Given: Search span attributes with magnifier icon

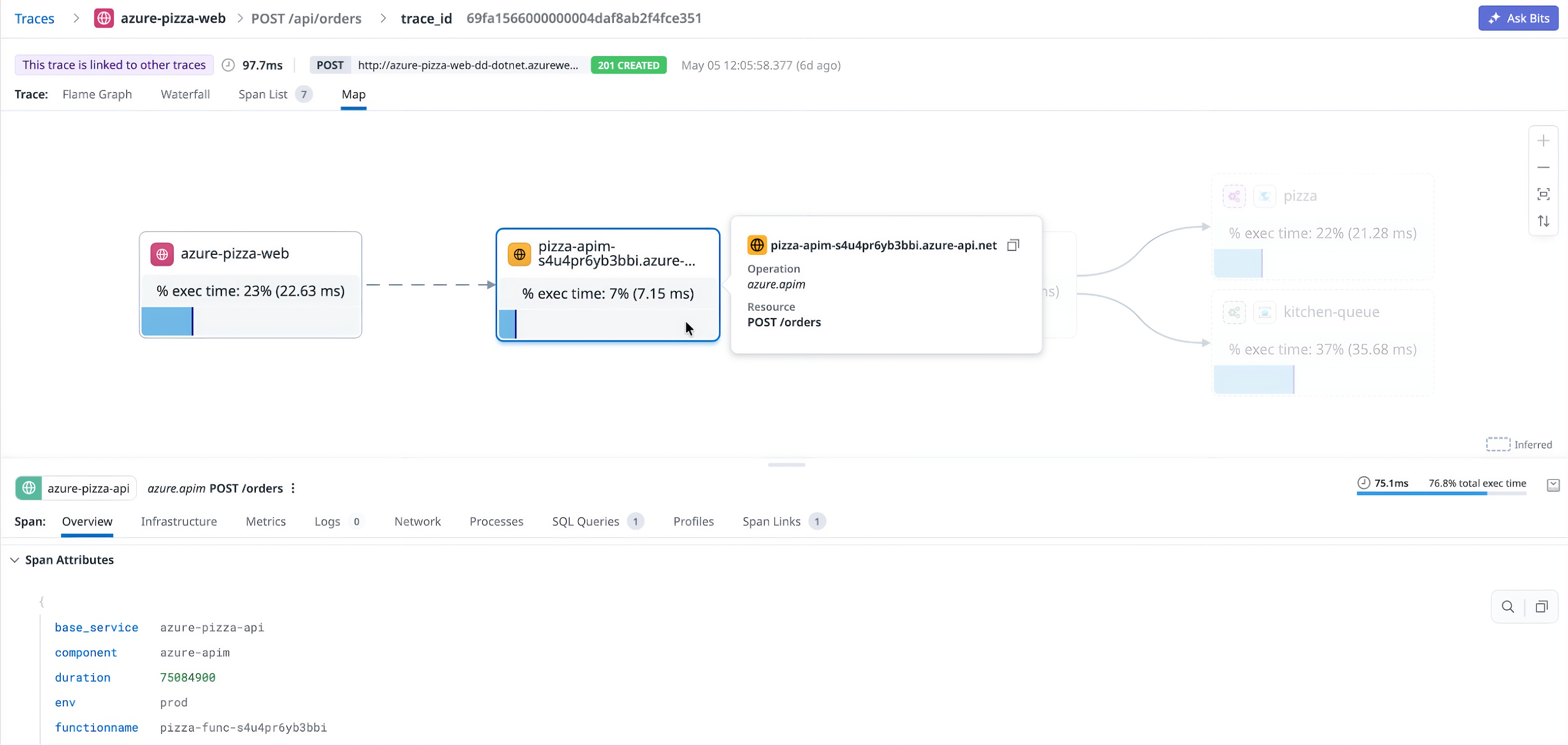Looking at the screenshot, I should pyautogui.click(x=1507, y=607).
